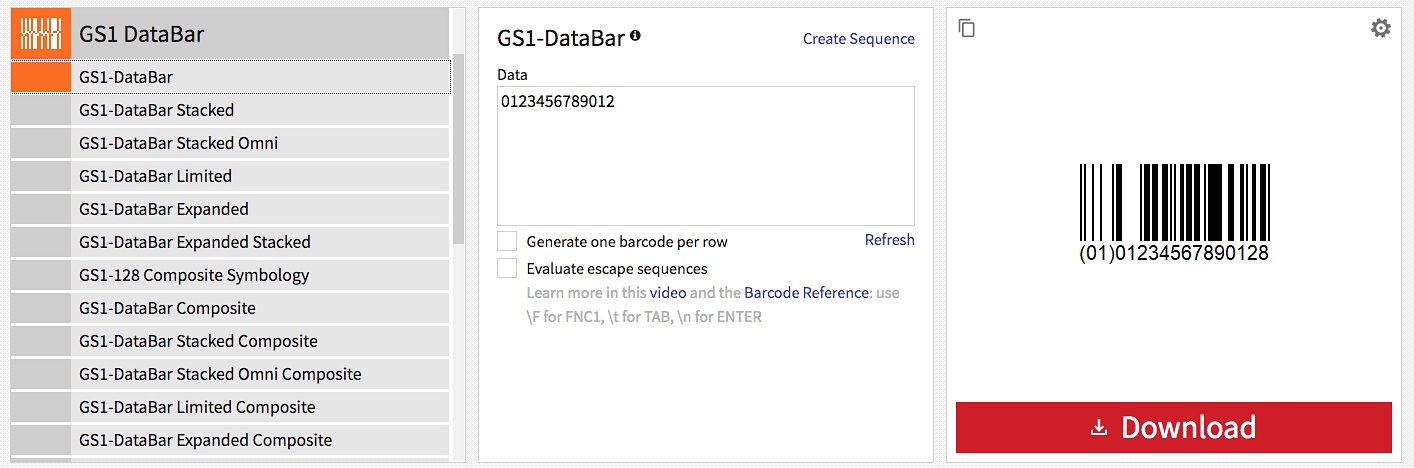The height and width of the screenshot is (468, 1414).
Task: Choose GS1-DataBar Stacked Omni
Action: (x=230, y=143)
